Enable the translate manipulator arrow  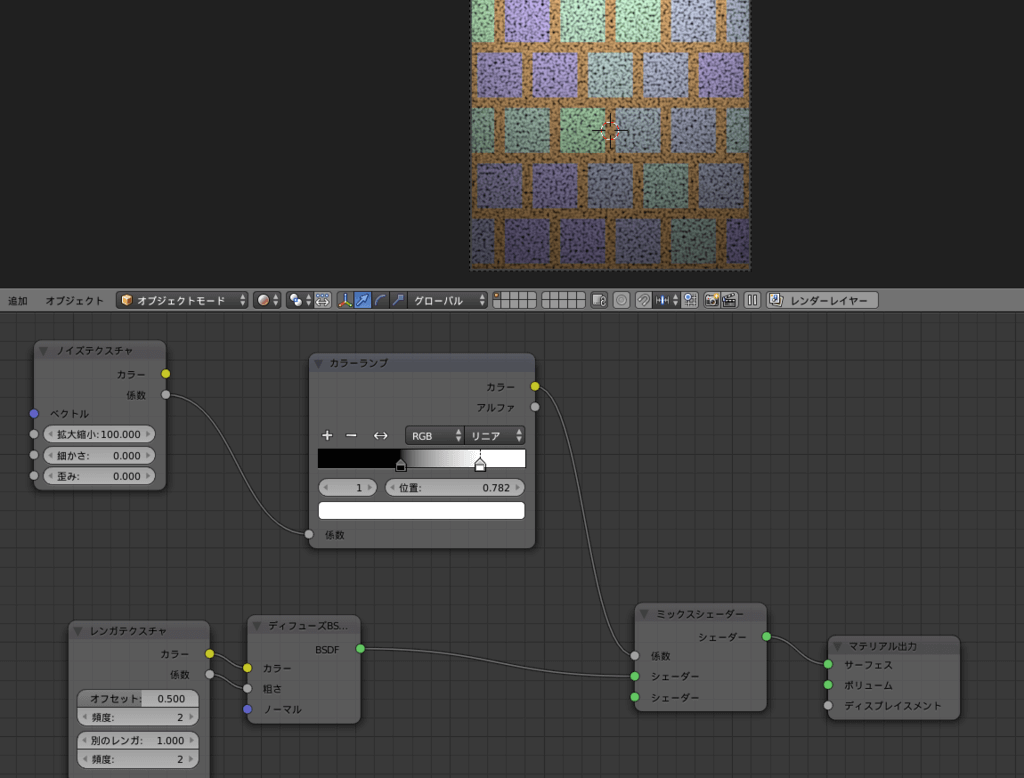pyautogui.click(x=362, y=300)
